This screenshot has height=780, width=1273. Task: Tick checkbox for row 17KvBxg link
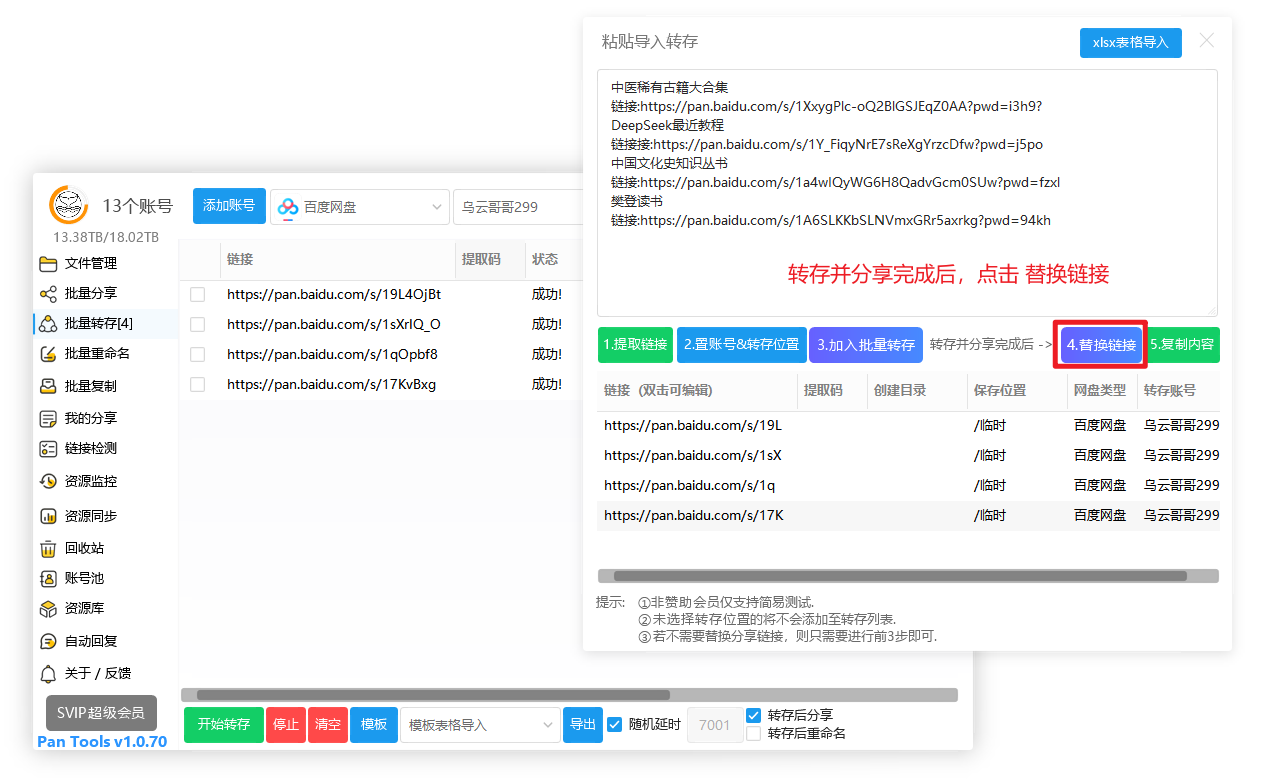[x=198, y=385]
